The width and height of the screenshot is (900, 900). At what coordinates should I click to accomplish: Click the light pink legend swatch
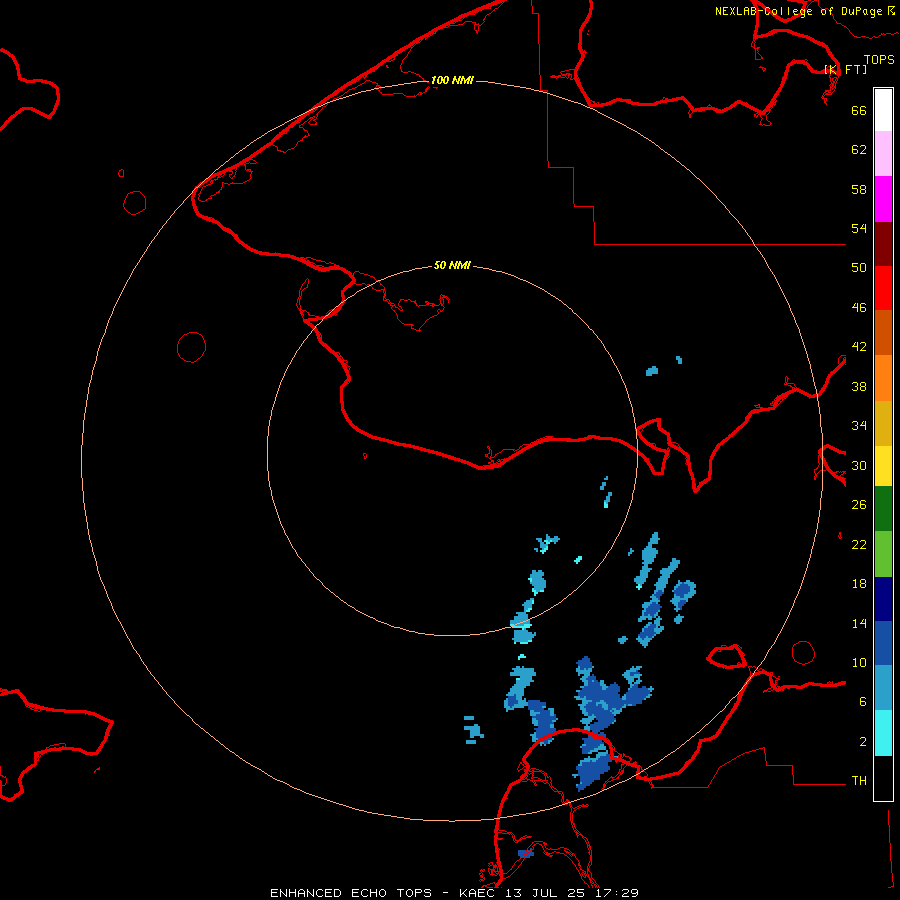coord(883,154)
